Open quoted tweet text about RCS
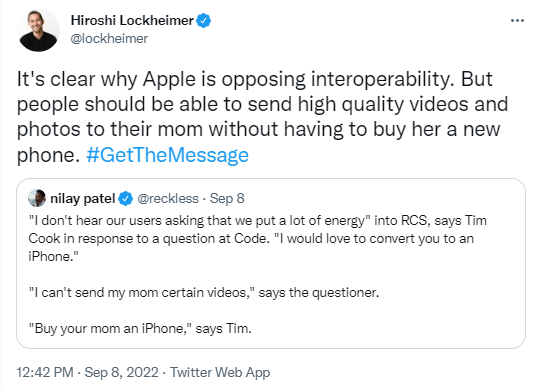This screenshot has height=389, width=539. click(257, 238)
